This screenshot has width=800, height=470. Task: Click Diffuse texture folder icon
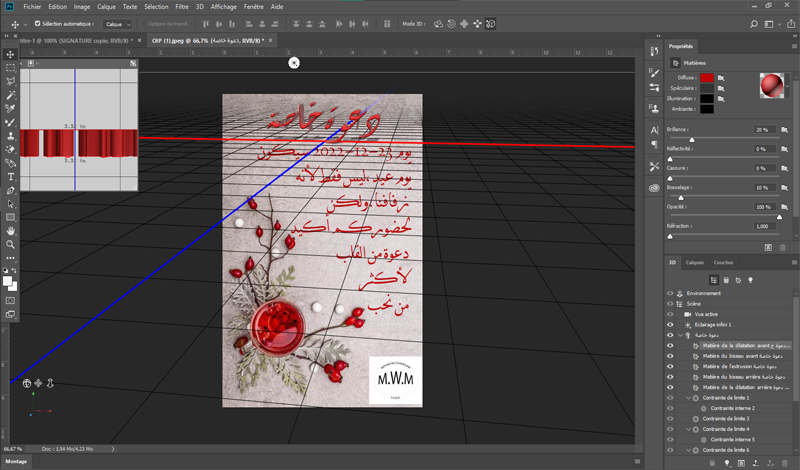[x=721, y=78]
